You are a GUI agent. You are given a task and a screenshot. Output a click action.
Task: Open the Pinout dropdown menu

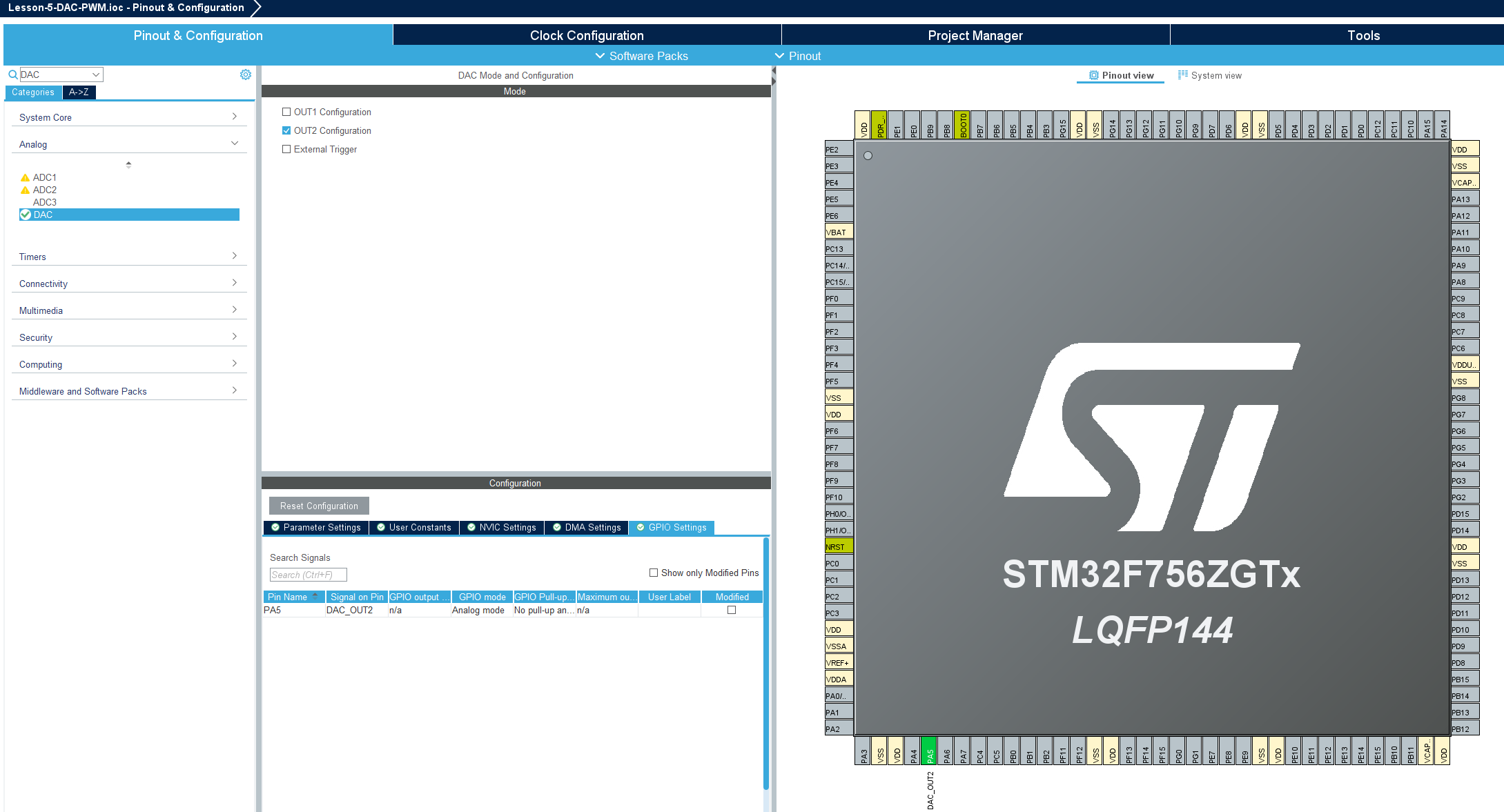click(x=797, y=56)
